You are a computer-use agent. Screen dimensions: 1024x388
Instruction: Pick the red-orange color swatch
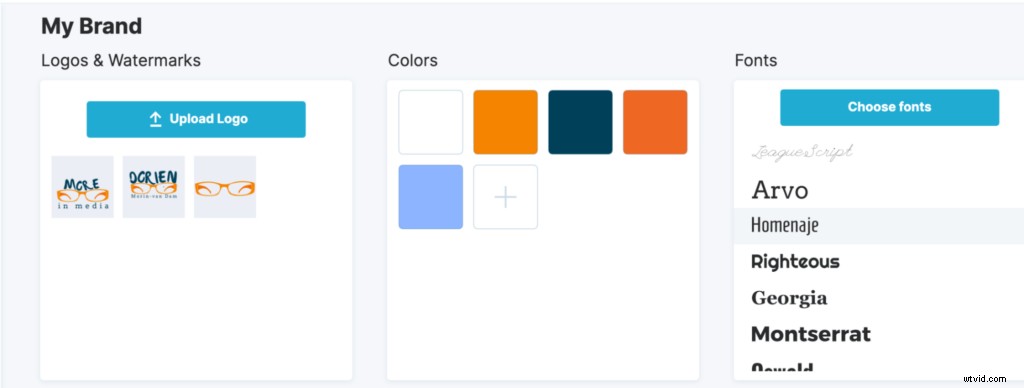[x=655, y=122]
